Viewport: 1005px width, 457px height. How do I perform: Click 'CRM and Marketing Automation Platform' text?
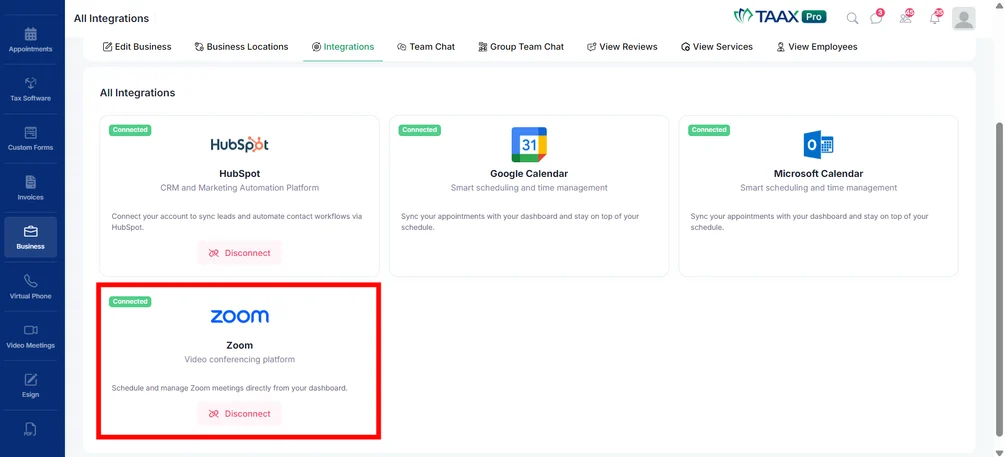tap(239, 188)
